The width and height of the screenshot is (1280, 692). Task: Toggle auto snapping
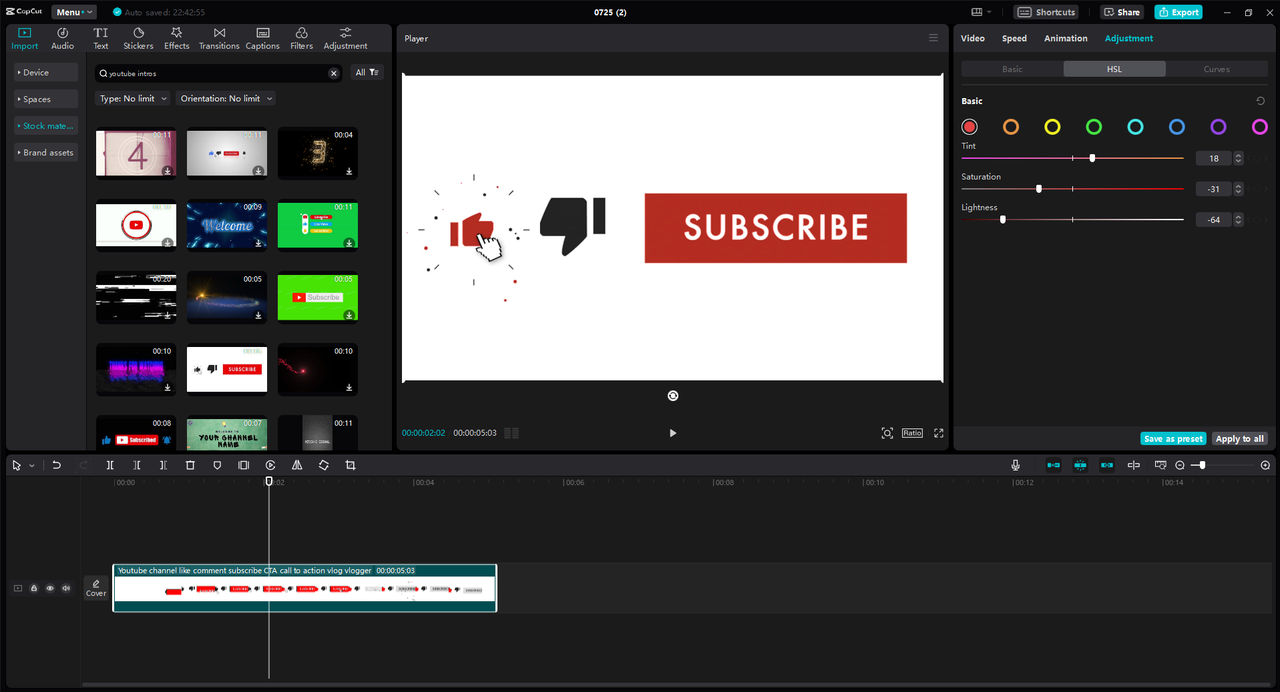[x=1080, y=465]
